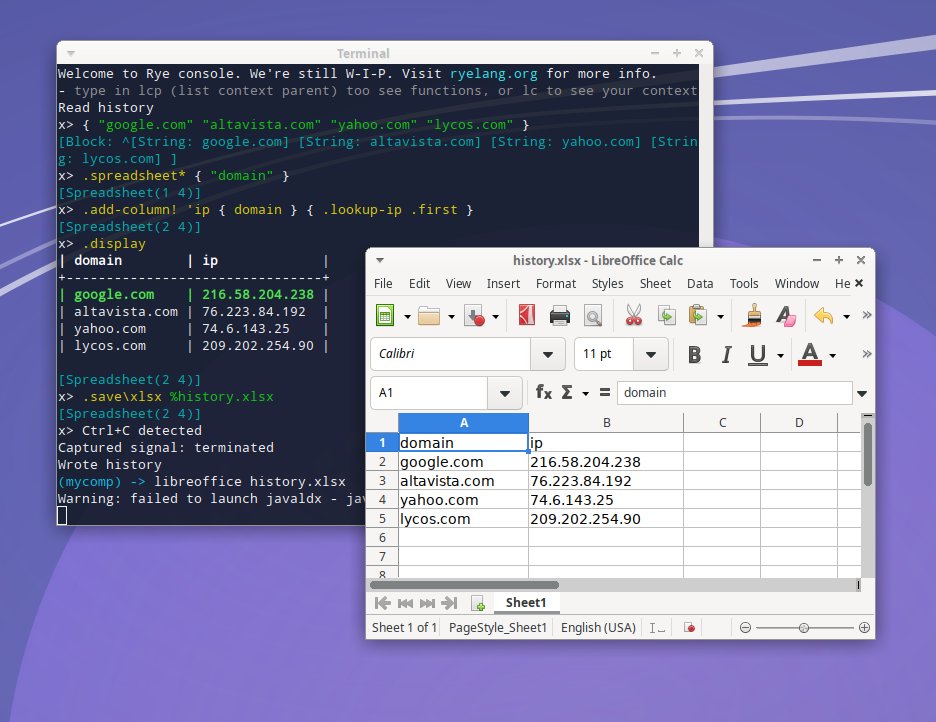Open the Data menu
The image size is (936, 722).
(x=700, y=283)
